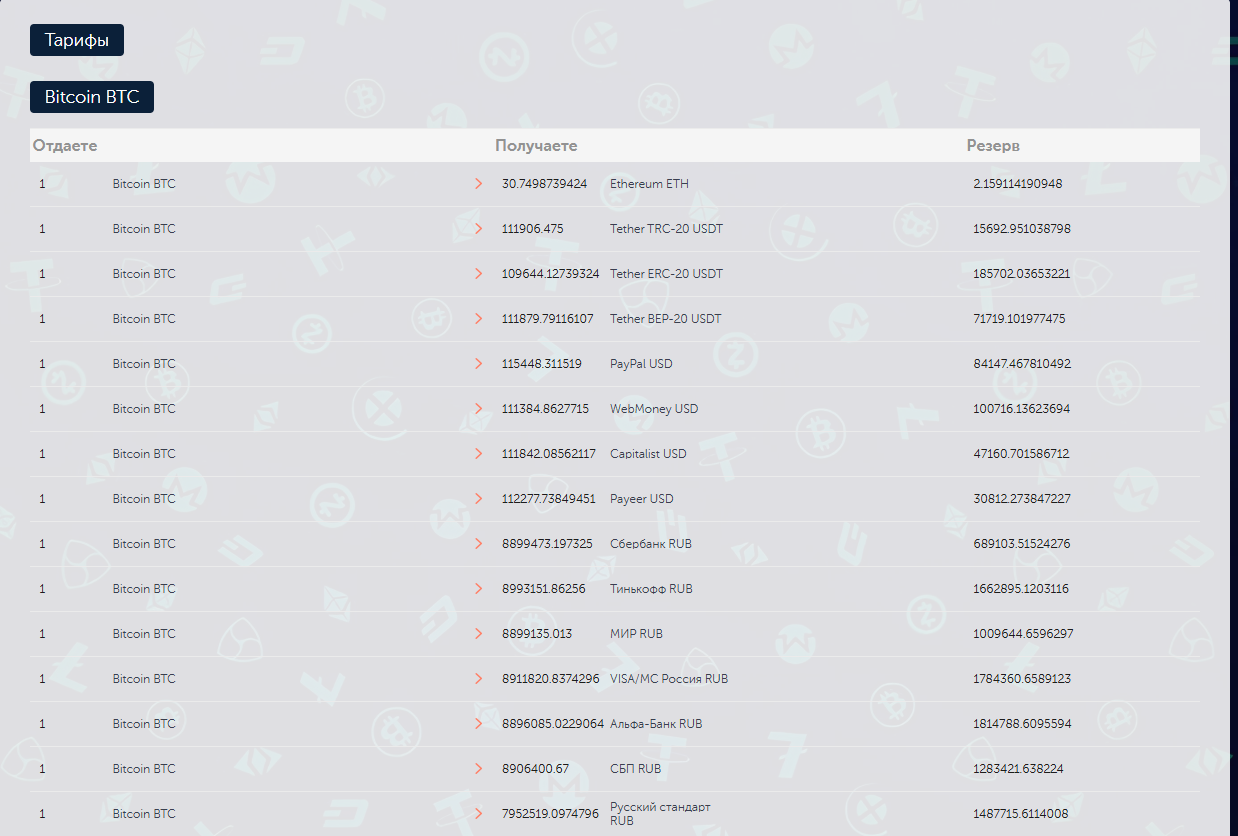Click the Отдаете column header
The width and height of the screenshot is (1238, 836).
[65, 146]
